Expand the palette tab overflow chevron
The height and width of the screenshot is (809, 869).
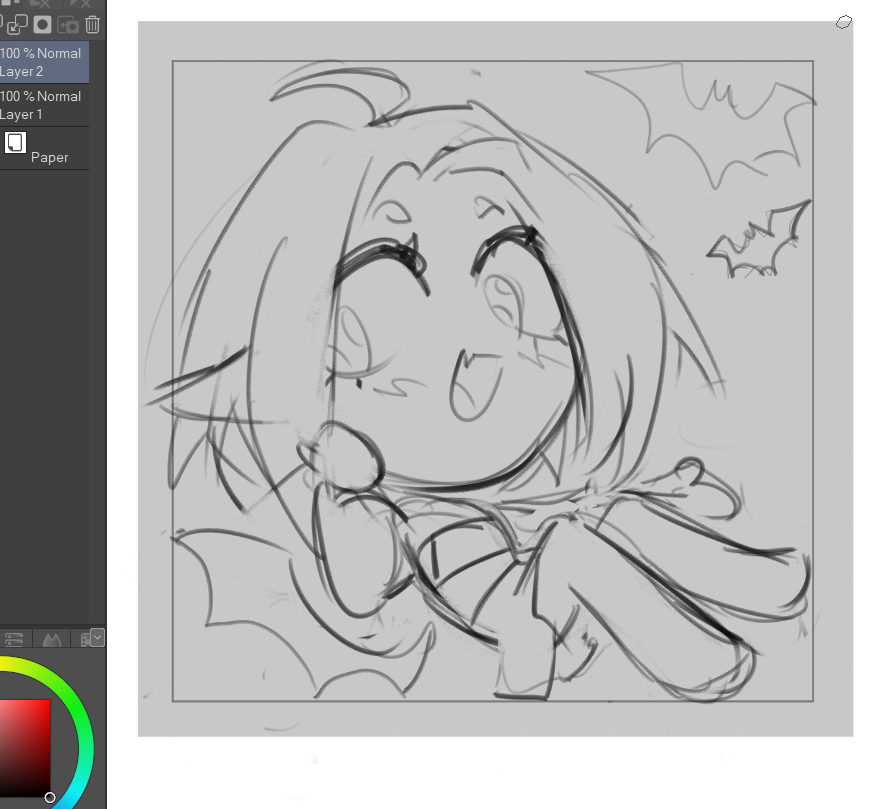[97, 636]
